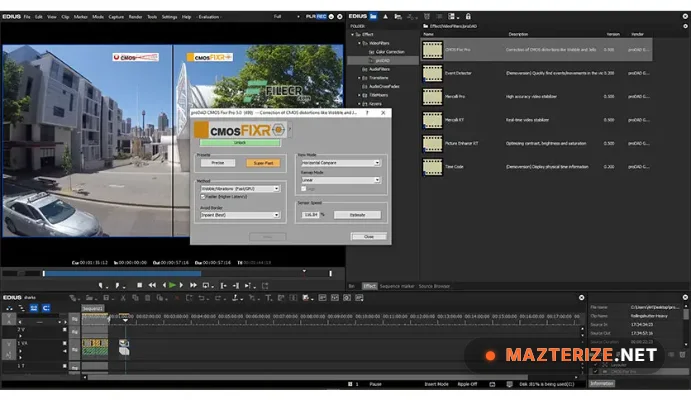691x400 pixels.
Task: Click the Sequence1 timeline tab
Action: coord(93,308)
